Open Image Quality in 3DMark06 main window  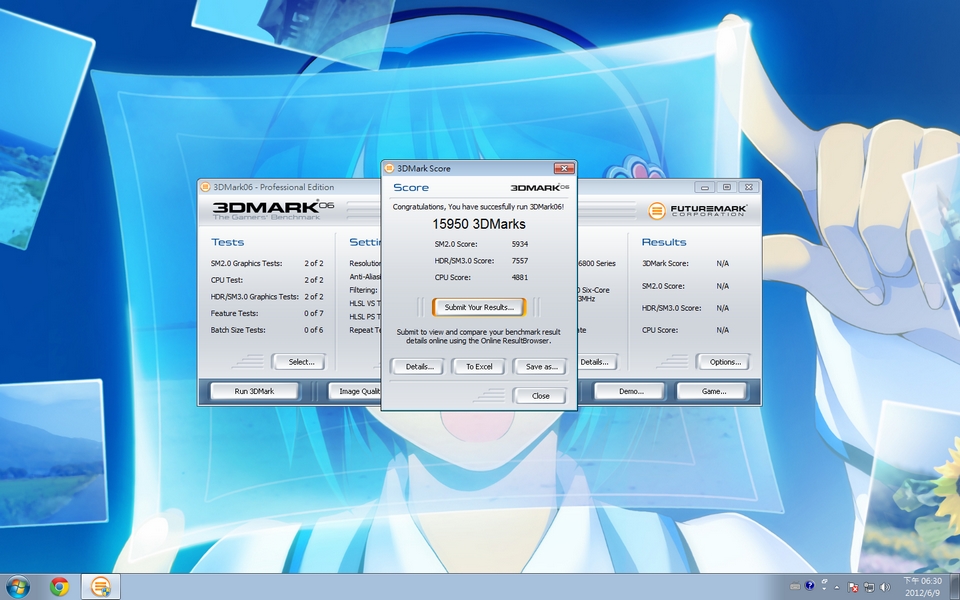355,391
